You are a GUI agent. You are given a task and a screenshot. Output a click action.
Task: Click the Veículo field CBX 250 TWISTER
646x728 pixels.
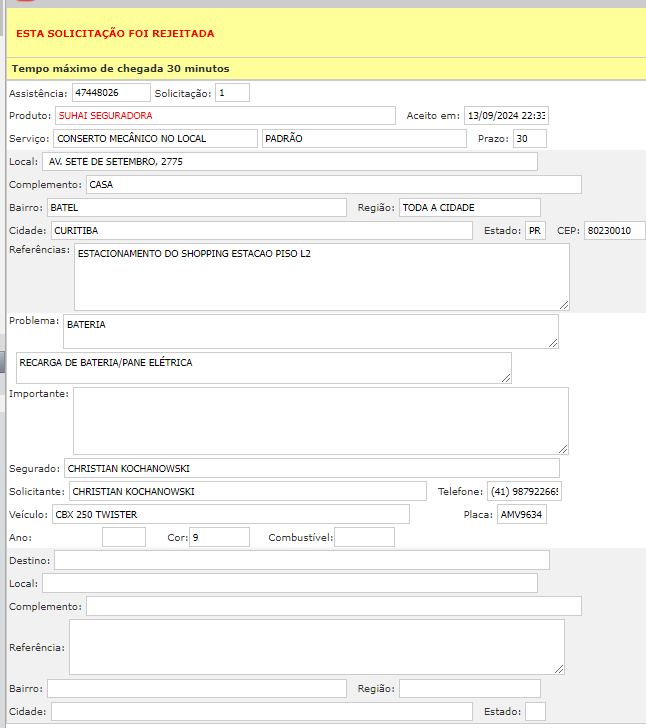(230, 515)
